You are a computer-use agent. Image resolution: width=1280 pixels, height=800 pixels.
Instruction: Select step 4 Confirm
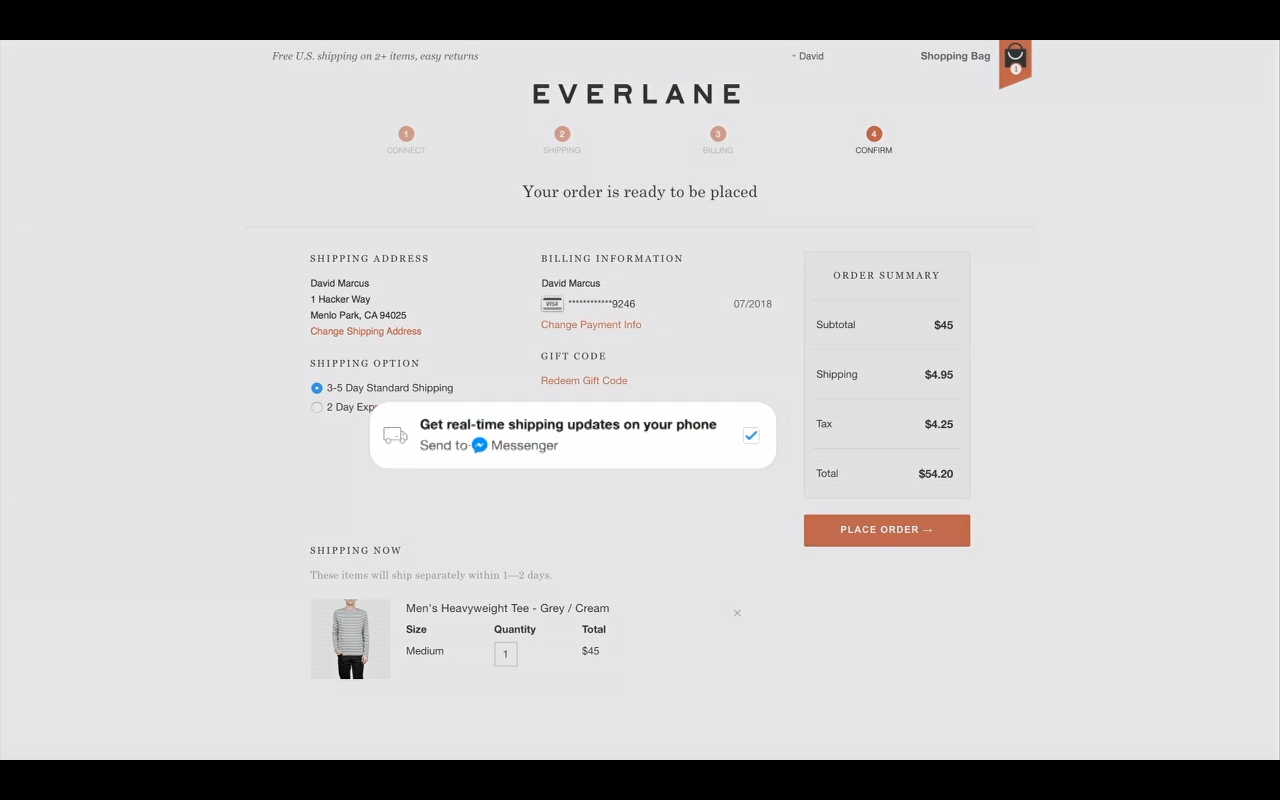tap(874, 139)
